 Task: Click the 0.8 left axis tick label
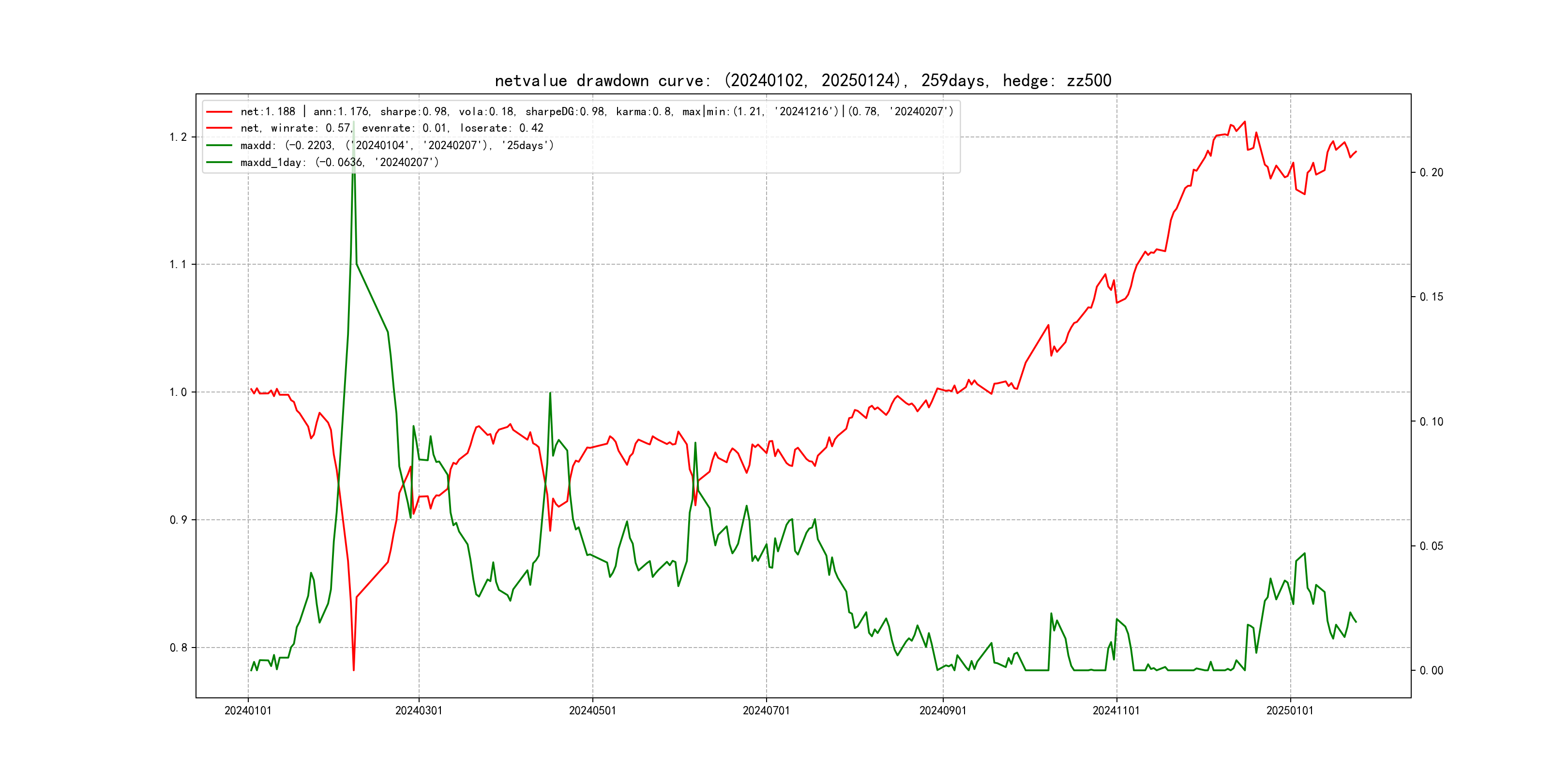point(178,648)
